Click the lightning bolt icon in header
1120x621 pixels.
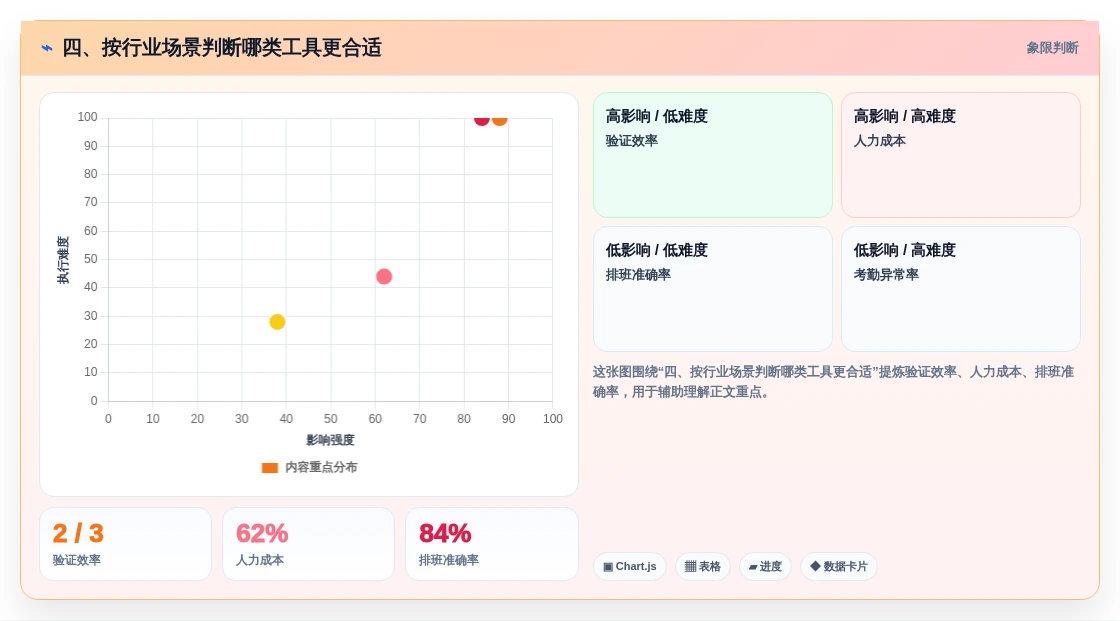coord(46,48)
